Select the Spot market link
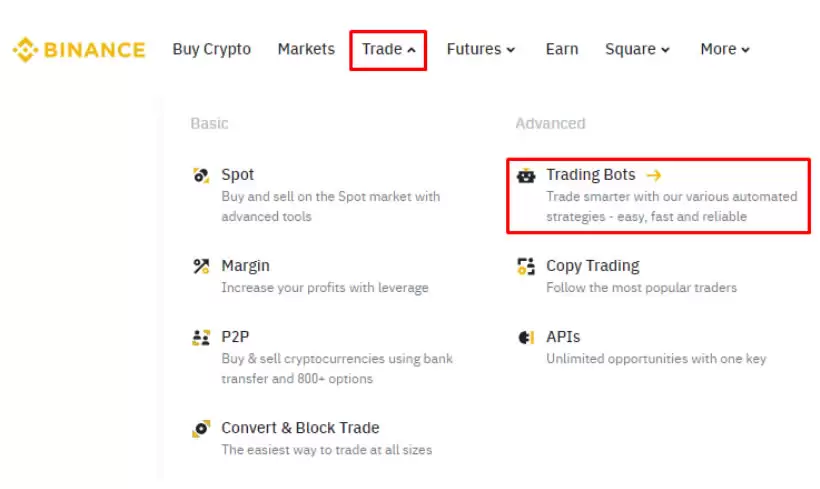 [x=238, y=175]
